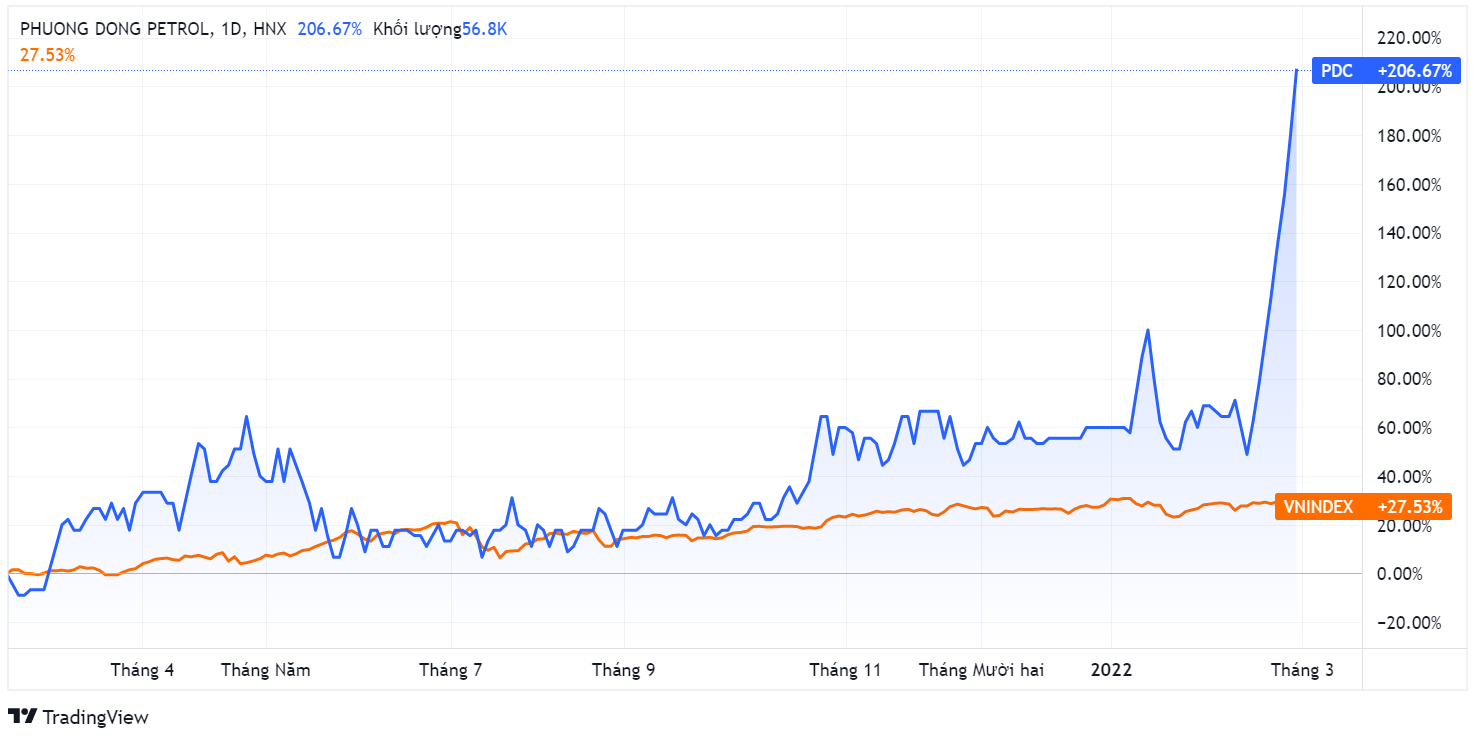Click the 220.00% price scale label
This screenshot has width=1482, height=743.
(1409, 38)
